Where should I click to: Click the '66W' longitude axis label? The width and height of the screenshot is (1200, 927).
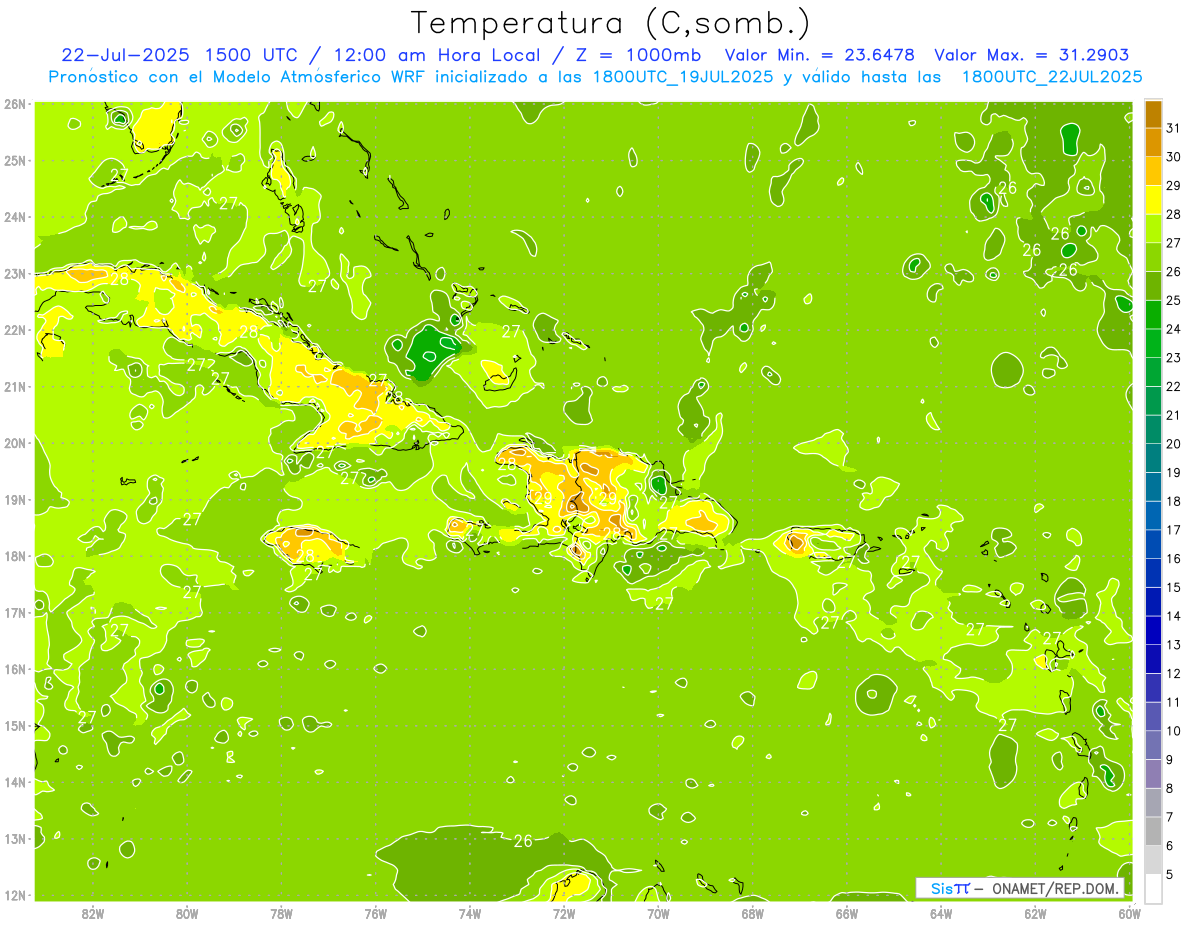tap(846, 913)
